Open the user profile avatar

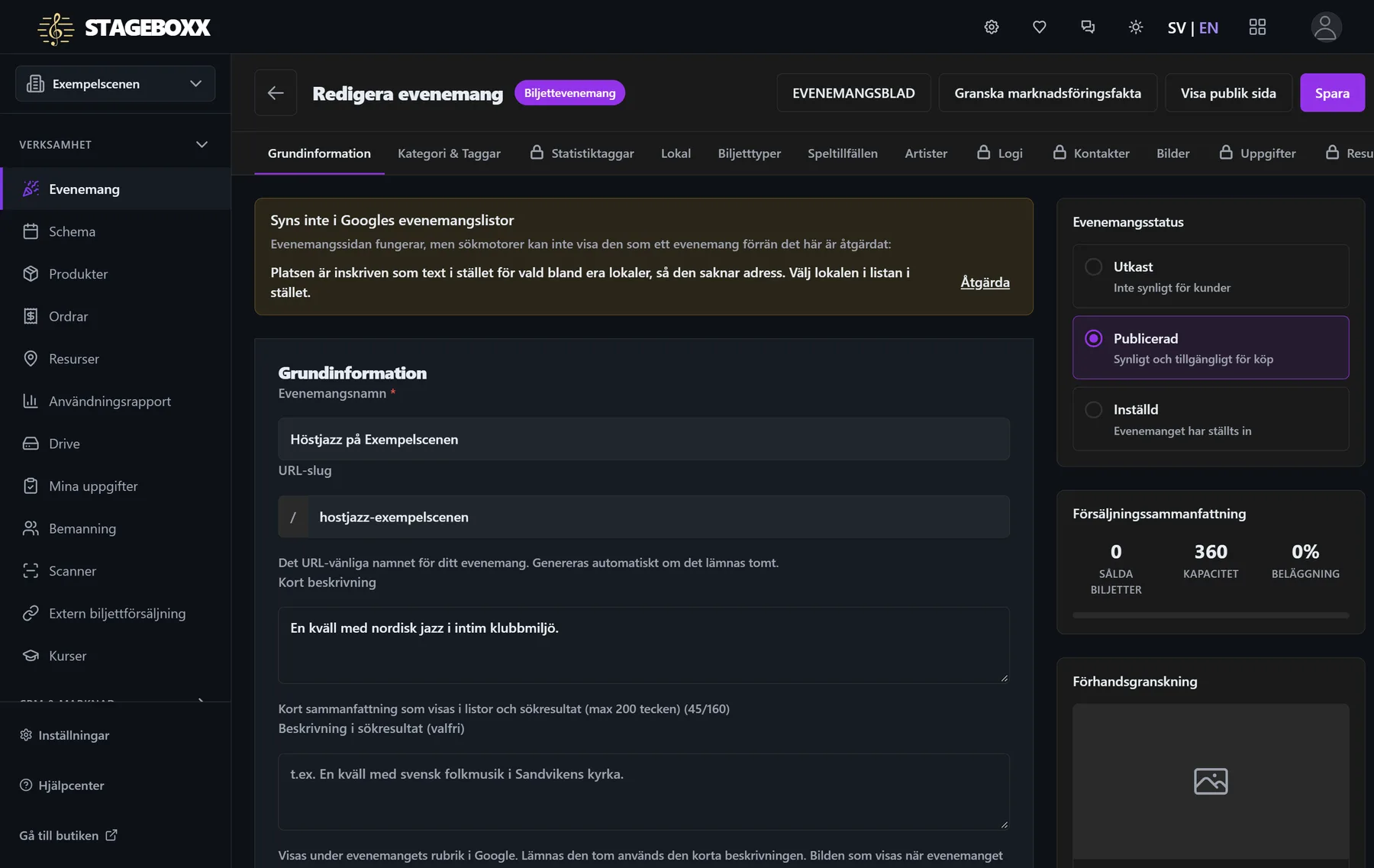pos(1326,27)
